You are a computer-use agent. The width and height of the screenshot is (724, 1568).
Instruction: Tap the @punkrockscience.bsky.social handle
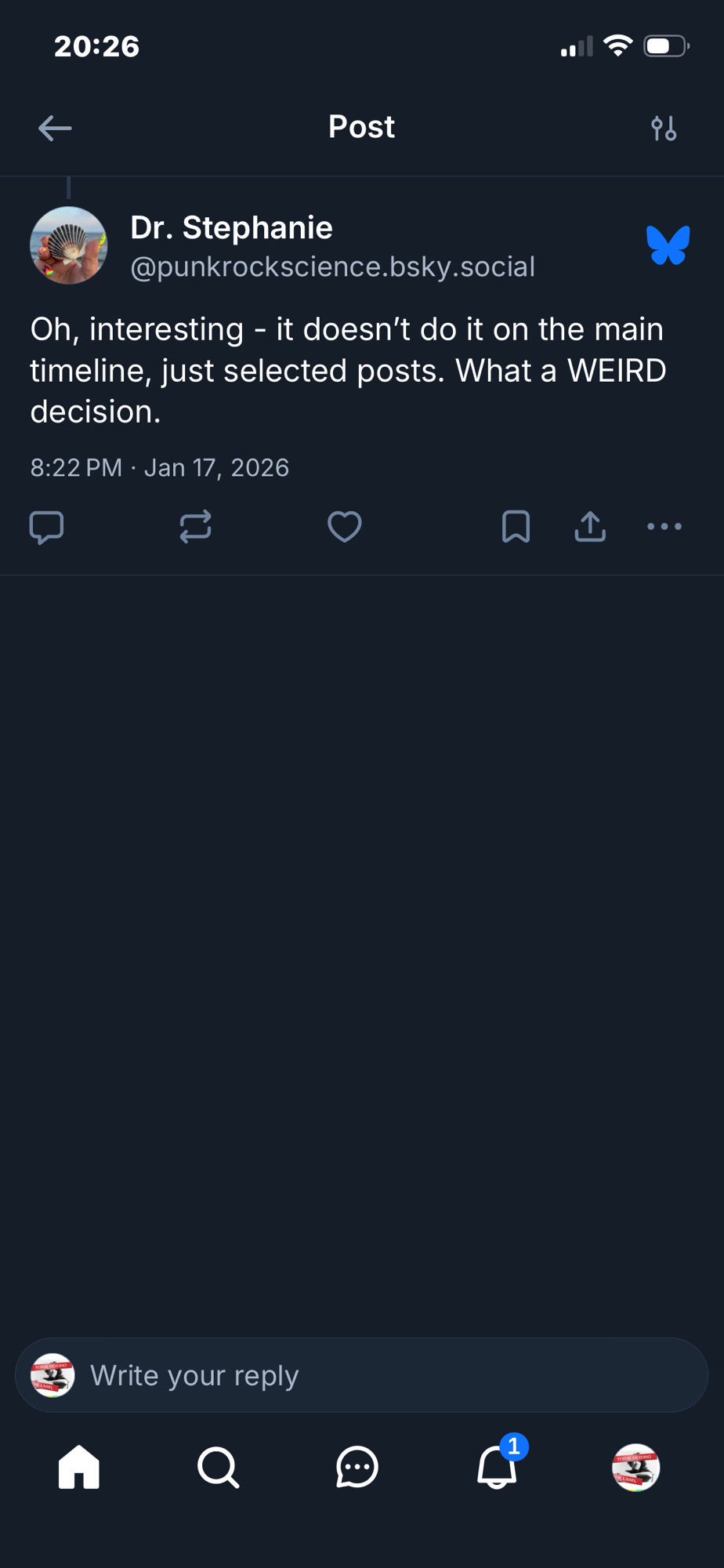[x=332, y=267]
